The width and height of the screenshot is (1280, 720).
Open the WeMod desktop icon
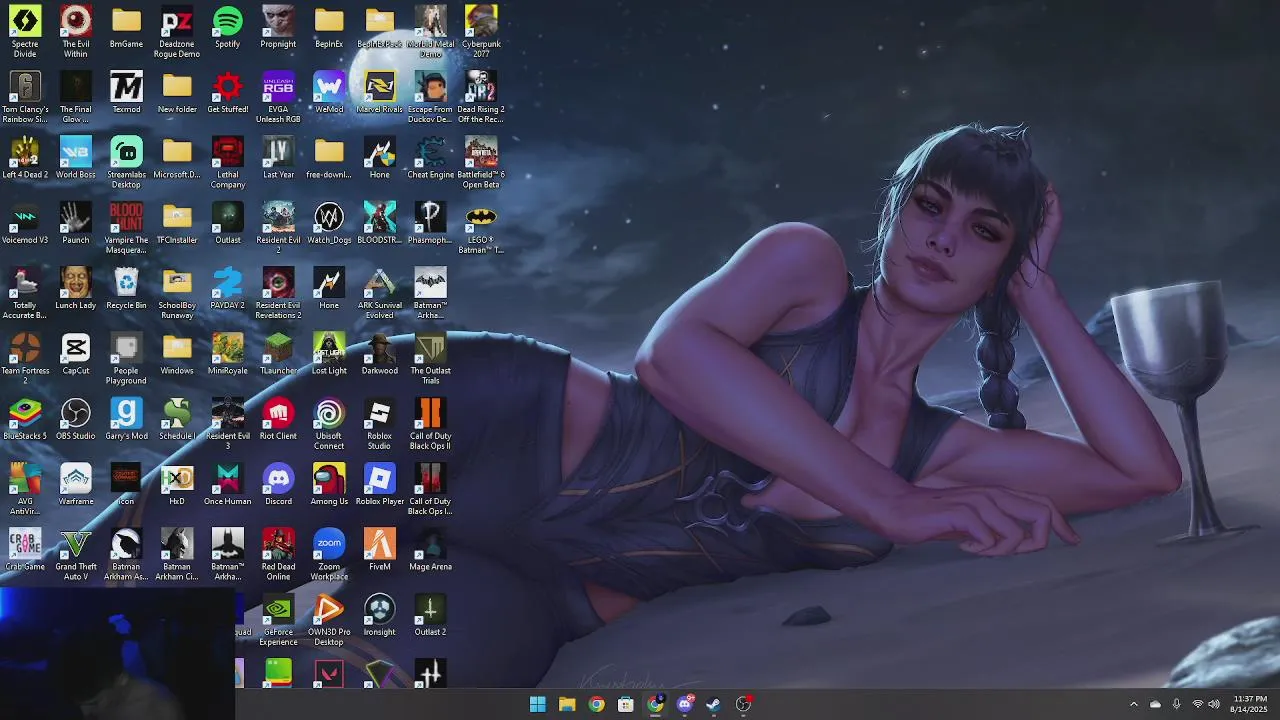(x=329, y=92)
